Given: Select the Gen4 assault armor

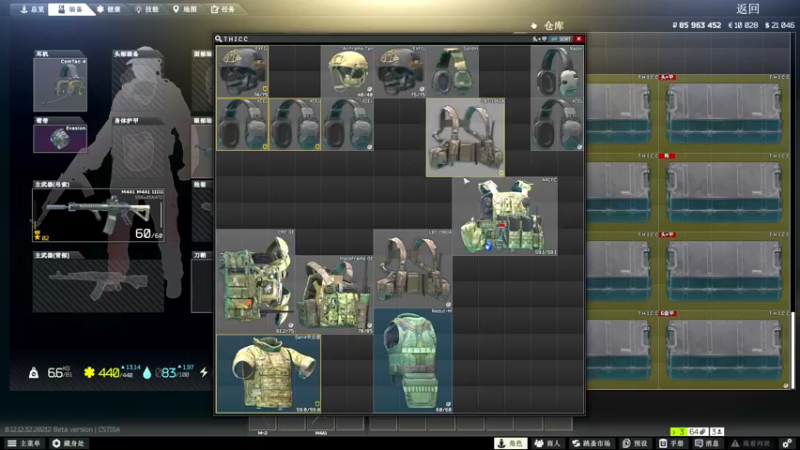Looking at the screenshot, I should click(268, 373).
